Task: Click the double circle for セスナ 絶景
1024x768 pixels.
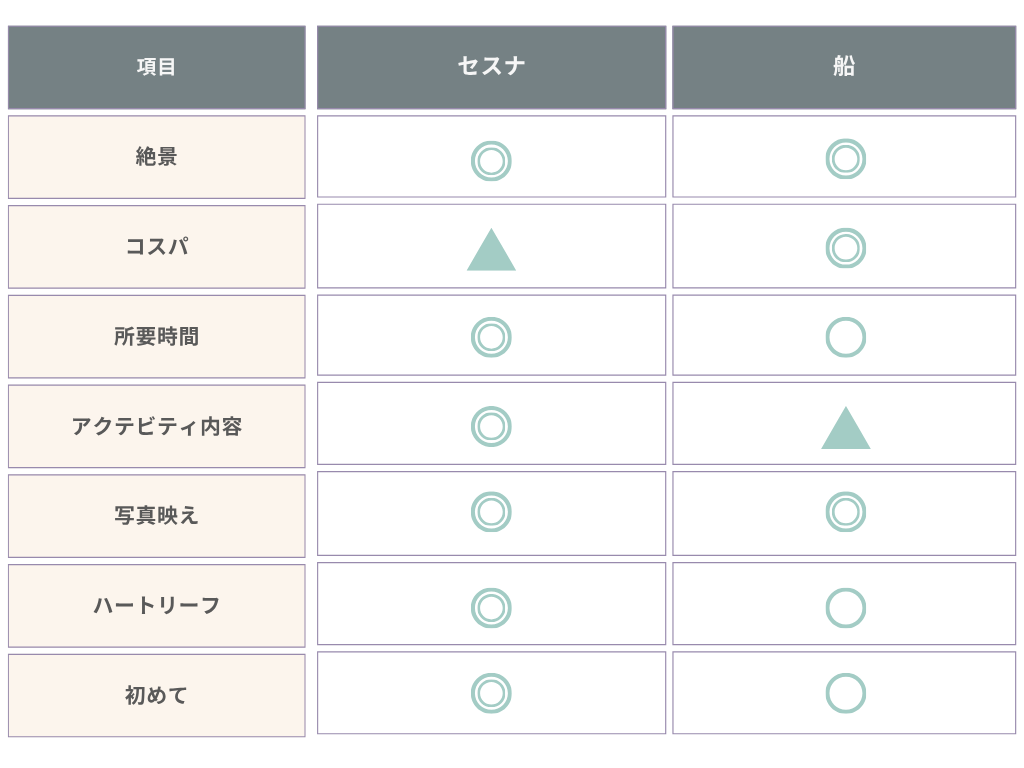Action: (491, 161)
